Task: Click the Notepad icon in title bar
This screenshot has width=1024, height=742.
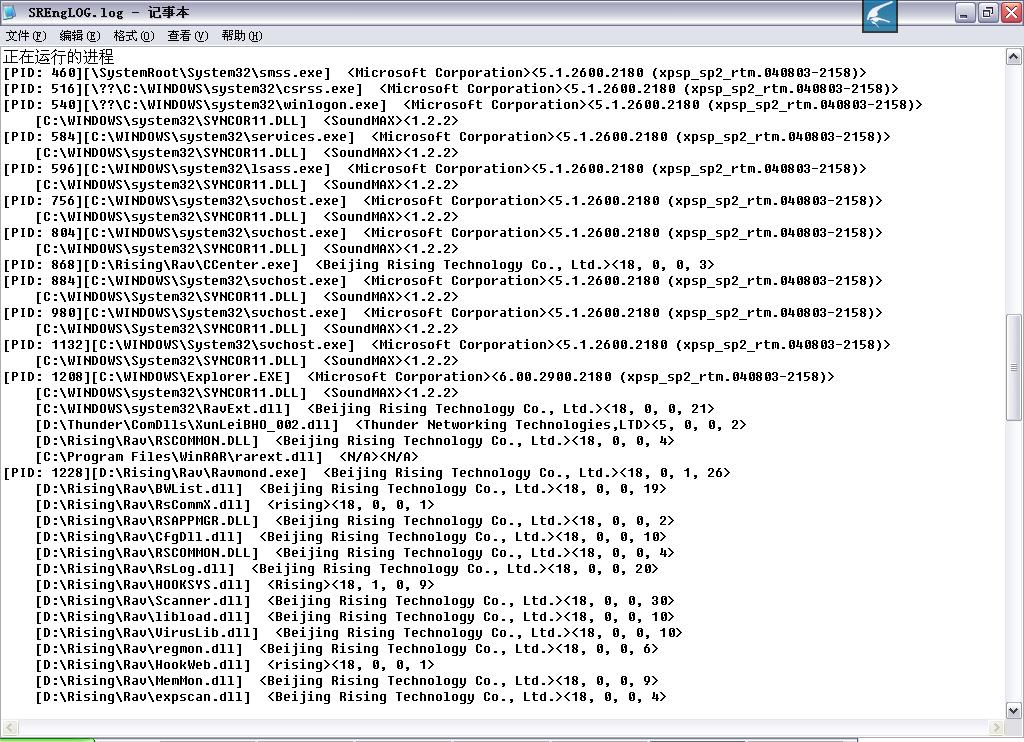Action: click(x=10, y=12)
